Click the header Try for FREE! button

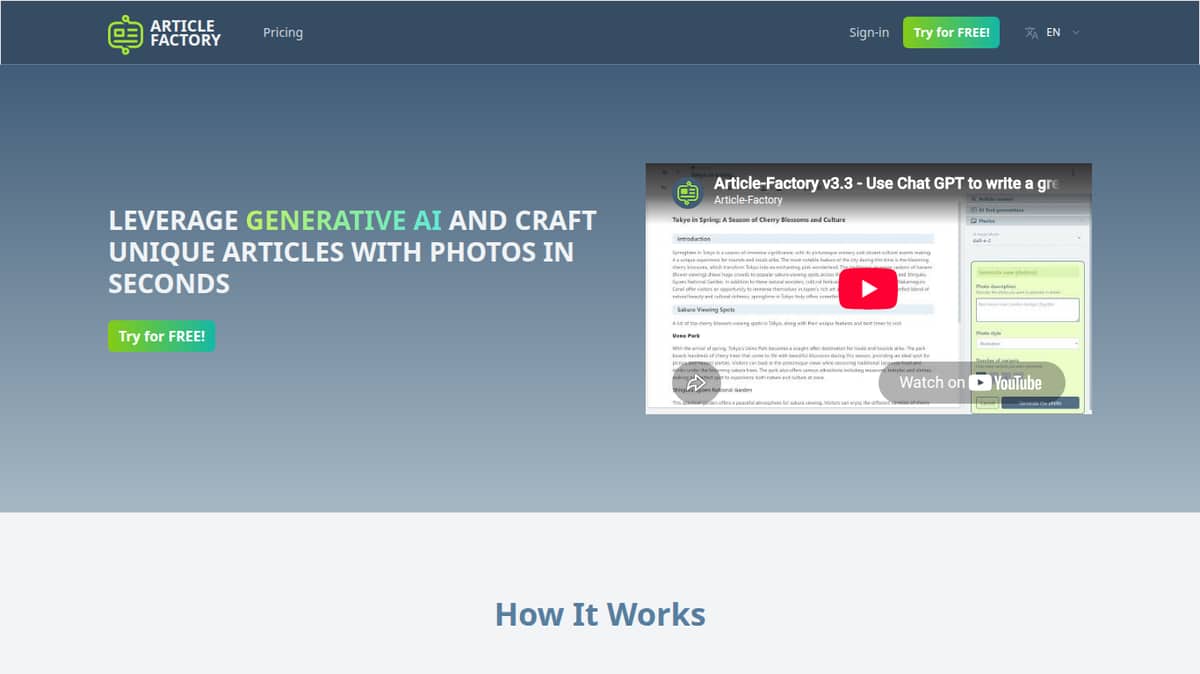tap(951, 32)
